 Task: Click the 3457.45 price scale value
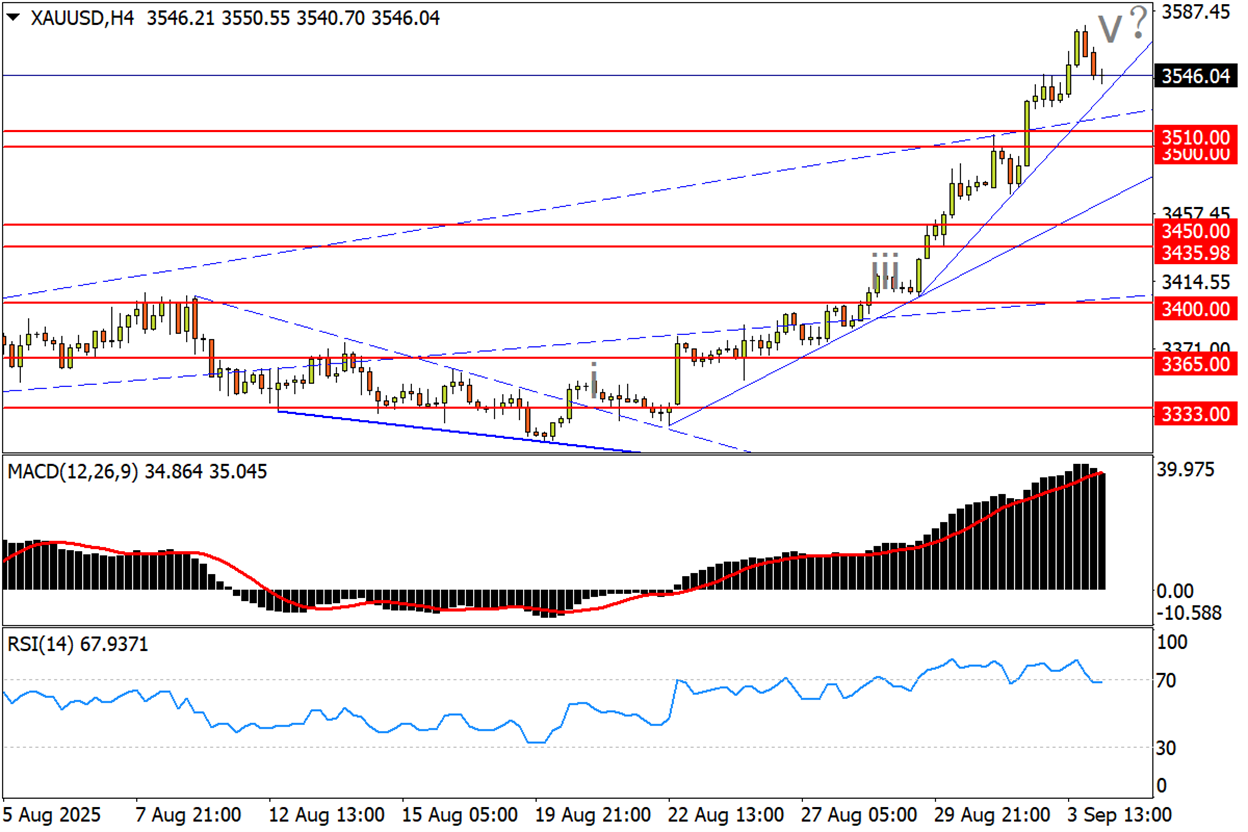click(x=1196, y=213)
